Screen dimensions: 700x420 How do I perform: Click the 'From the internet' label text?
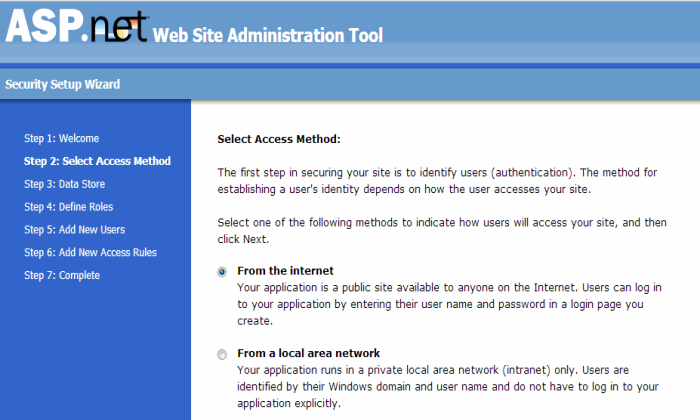tap(286, 271)
